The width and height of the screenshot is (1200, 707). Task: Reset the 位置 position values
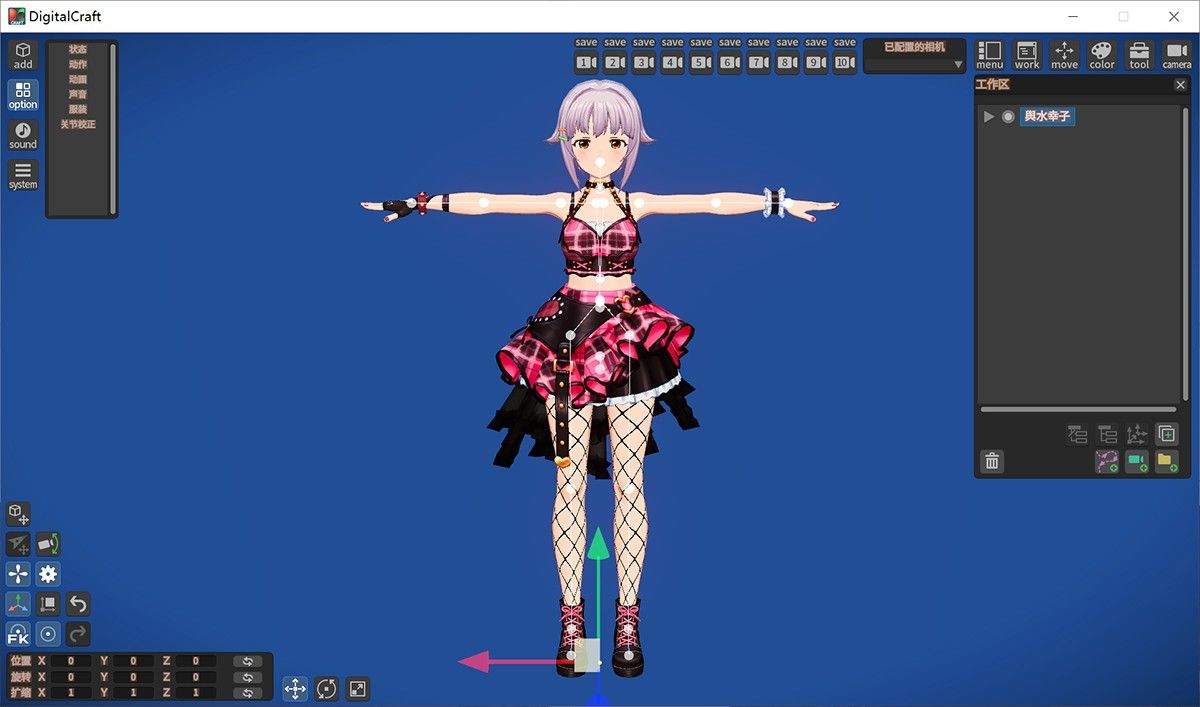[x=247, y=661]
